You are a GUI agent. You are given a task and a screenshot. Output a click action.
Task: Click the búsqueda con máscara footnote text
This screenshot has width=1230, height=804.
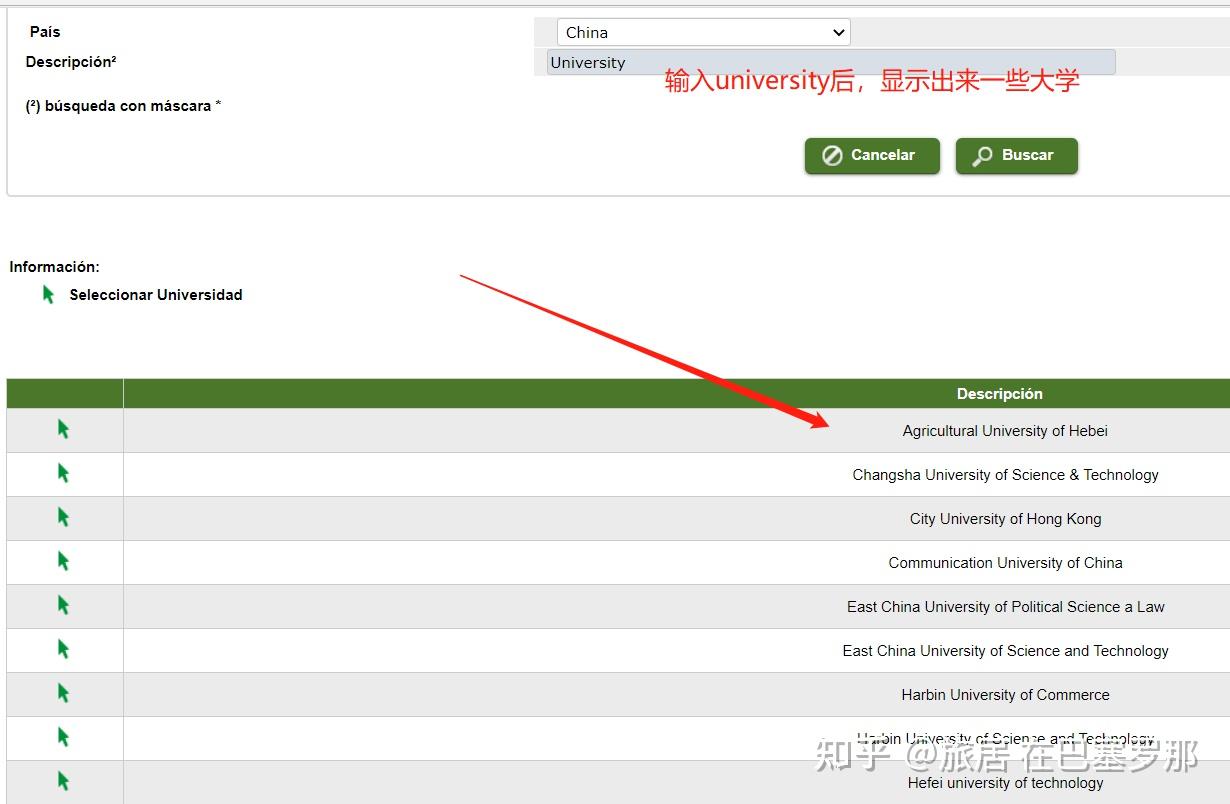pyautogui.click(x=123, y=106)
